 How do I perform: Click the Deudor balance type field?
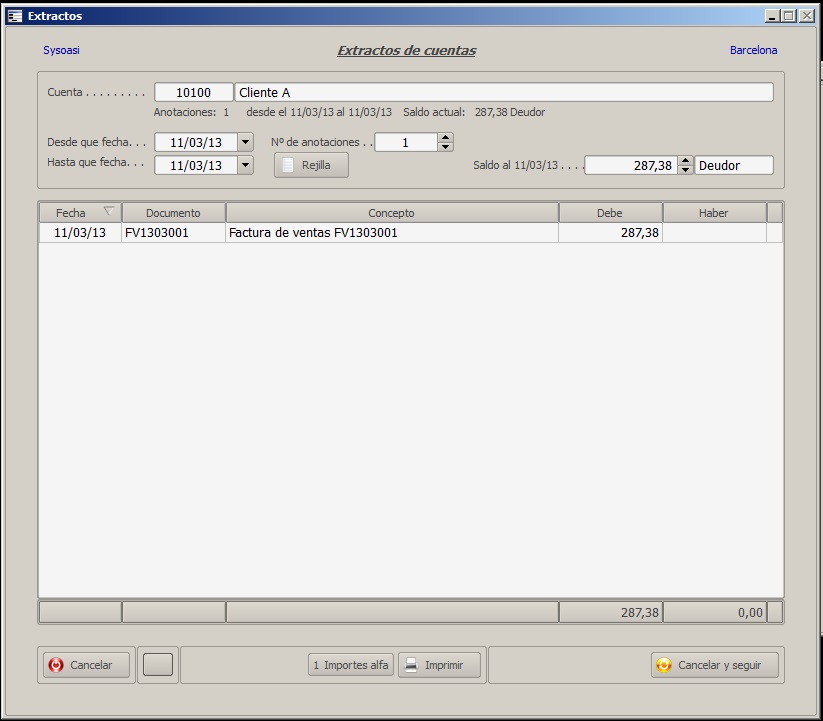[x=734, y=165]
